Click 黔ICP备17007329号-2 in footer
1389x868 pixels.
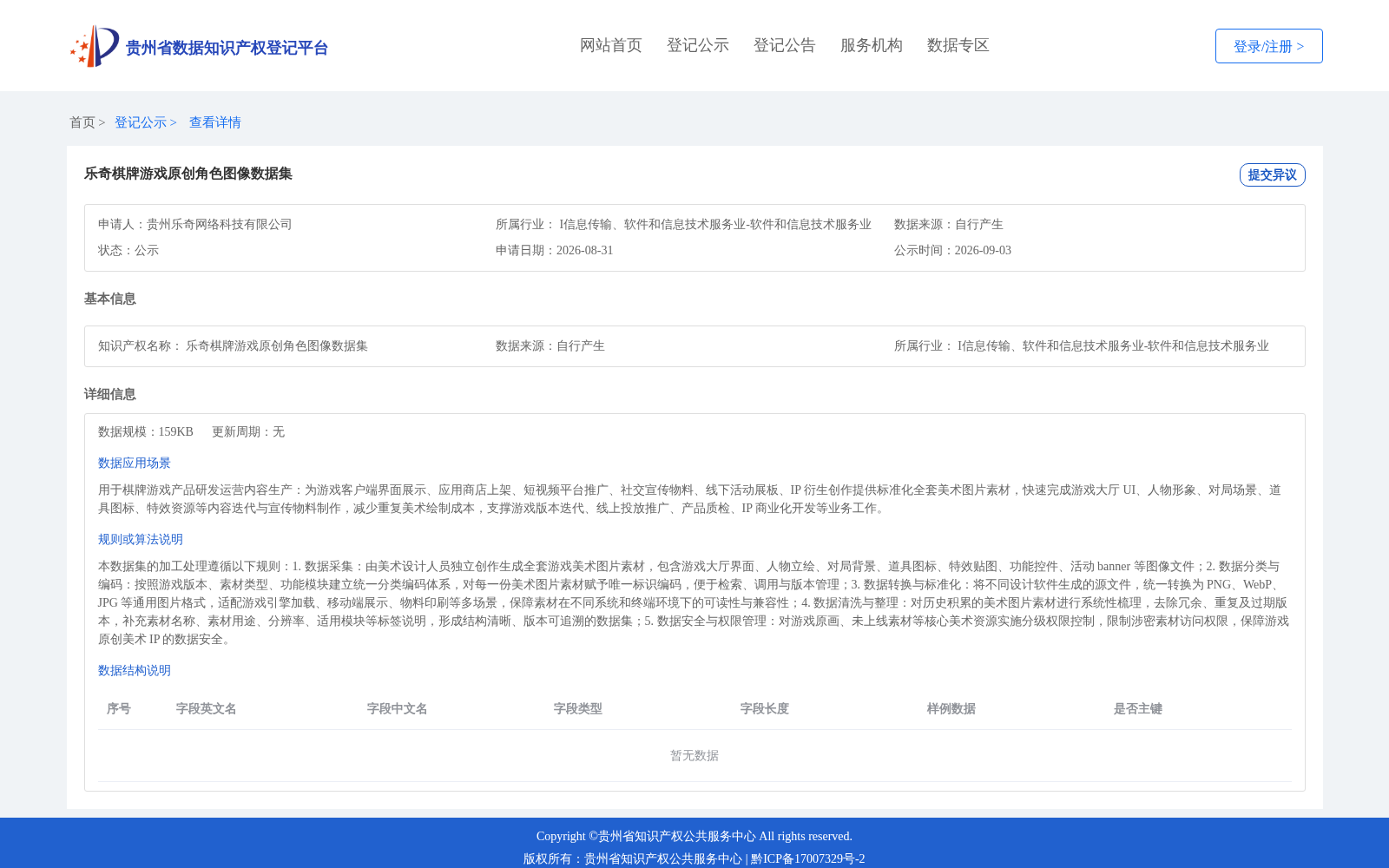tap(808, 858)
